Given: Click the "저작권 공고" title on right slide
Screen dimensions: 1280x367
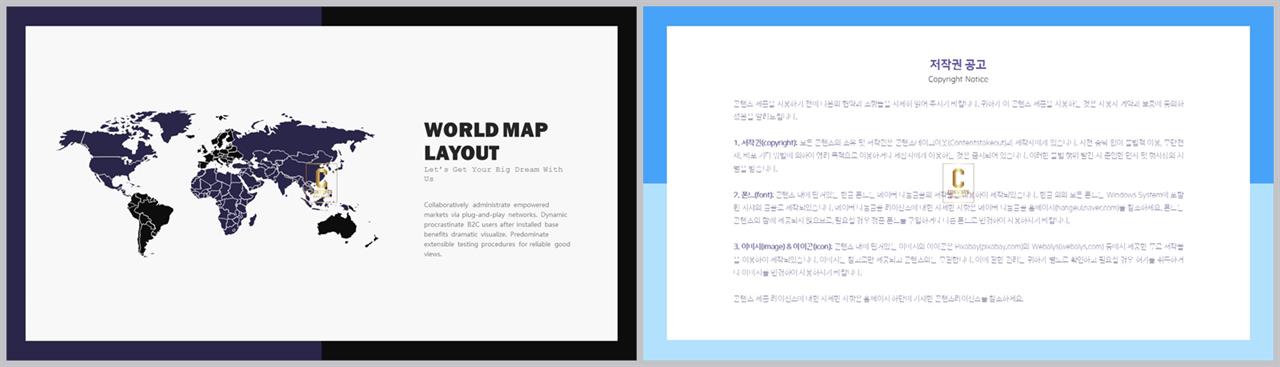Looking at the screenshot, I should point(958,65).
